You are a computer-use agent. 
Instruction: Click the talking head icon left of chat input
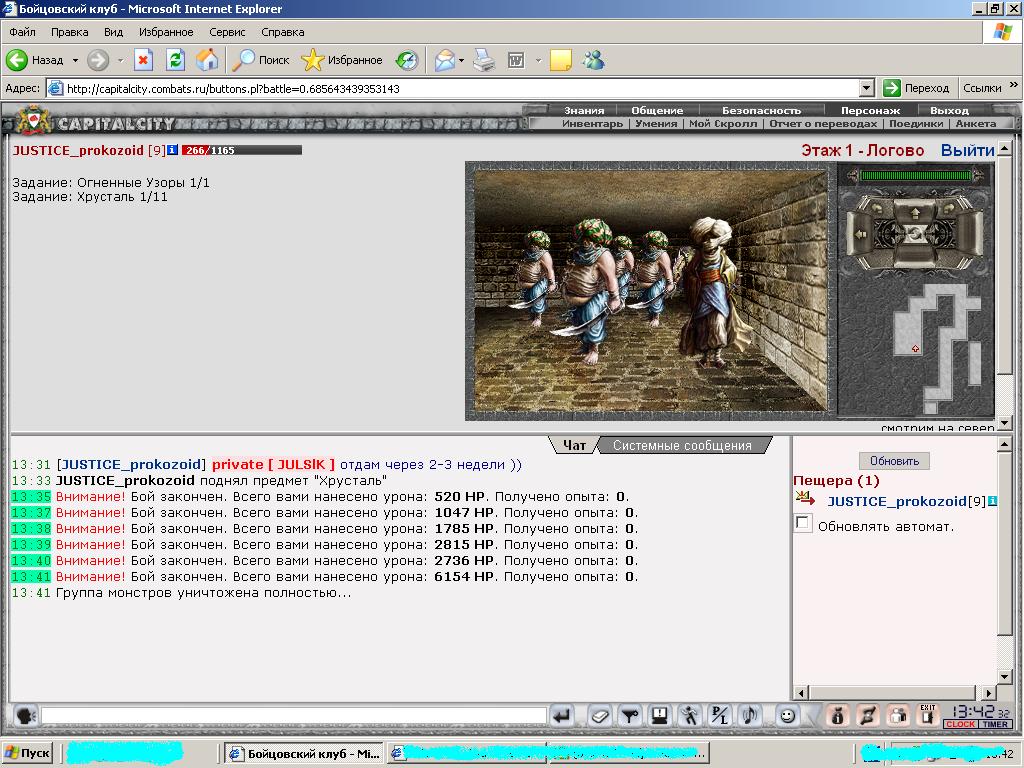(25, 716)
